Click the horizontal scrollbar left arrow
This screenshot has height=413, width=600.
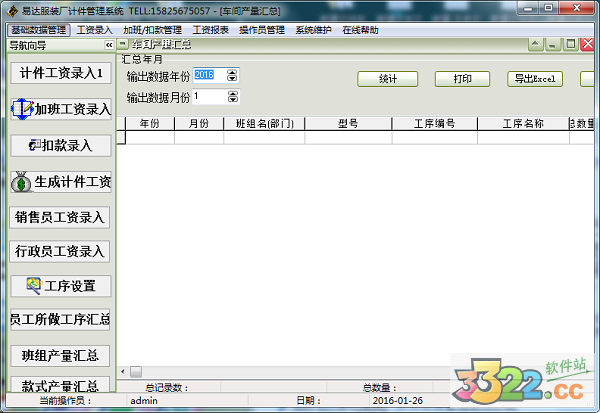(x=122, y=371)
